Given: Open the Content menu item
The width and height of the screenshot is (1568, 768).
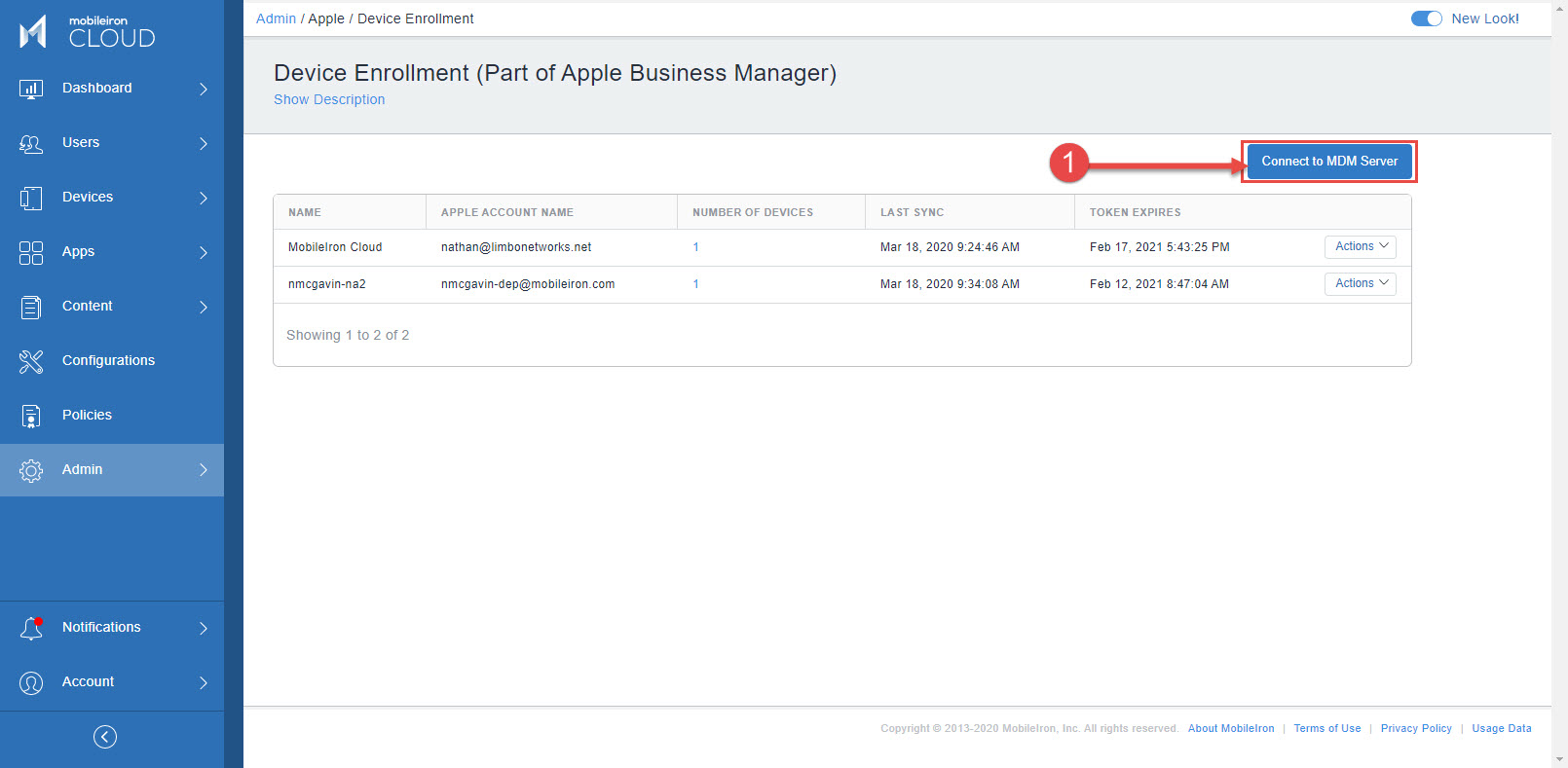Looking at the screenshot, I should point(112,307).
